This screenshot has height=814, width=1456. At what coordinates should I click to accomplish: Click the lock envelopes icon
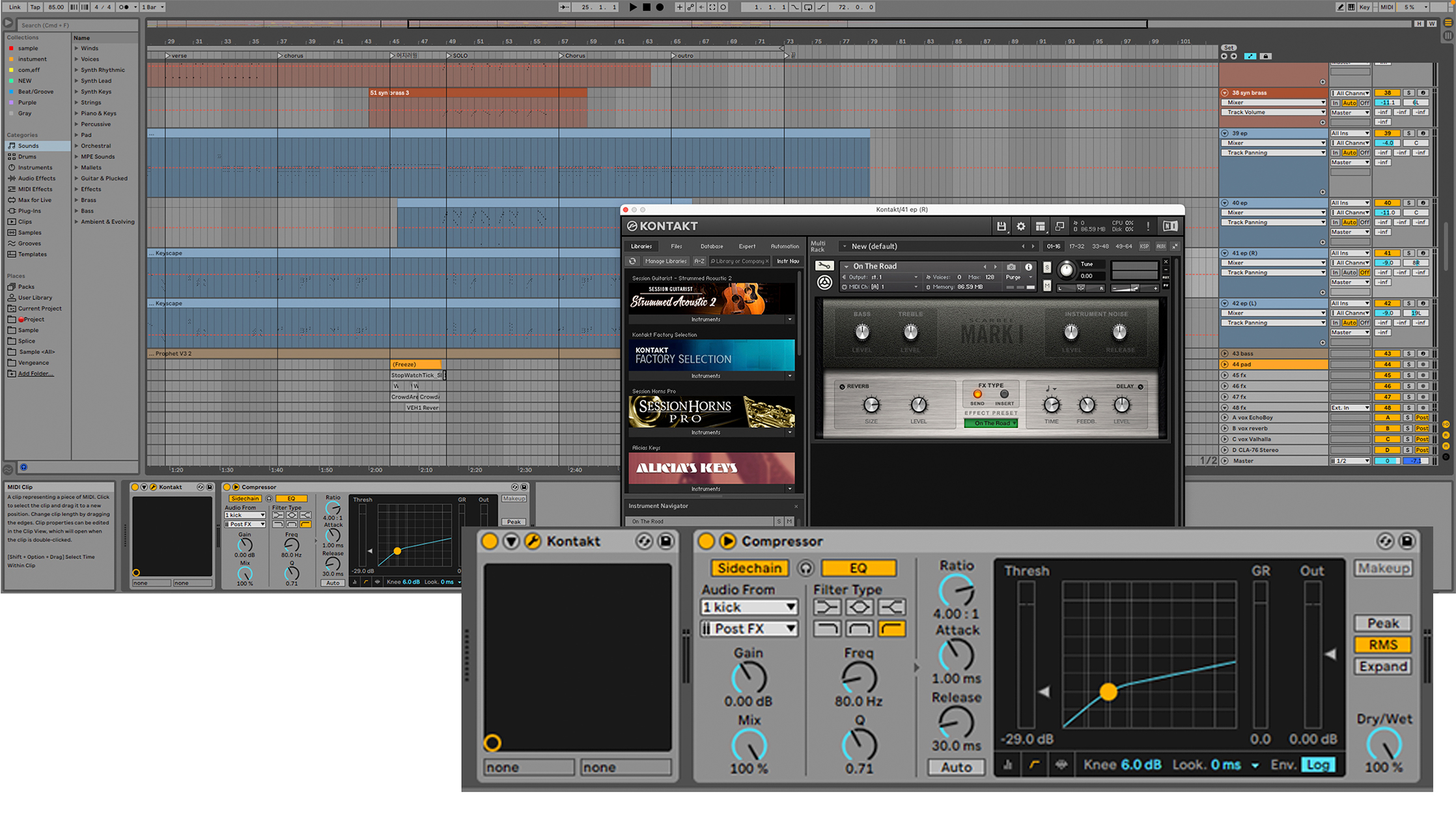1265,56
